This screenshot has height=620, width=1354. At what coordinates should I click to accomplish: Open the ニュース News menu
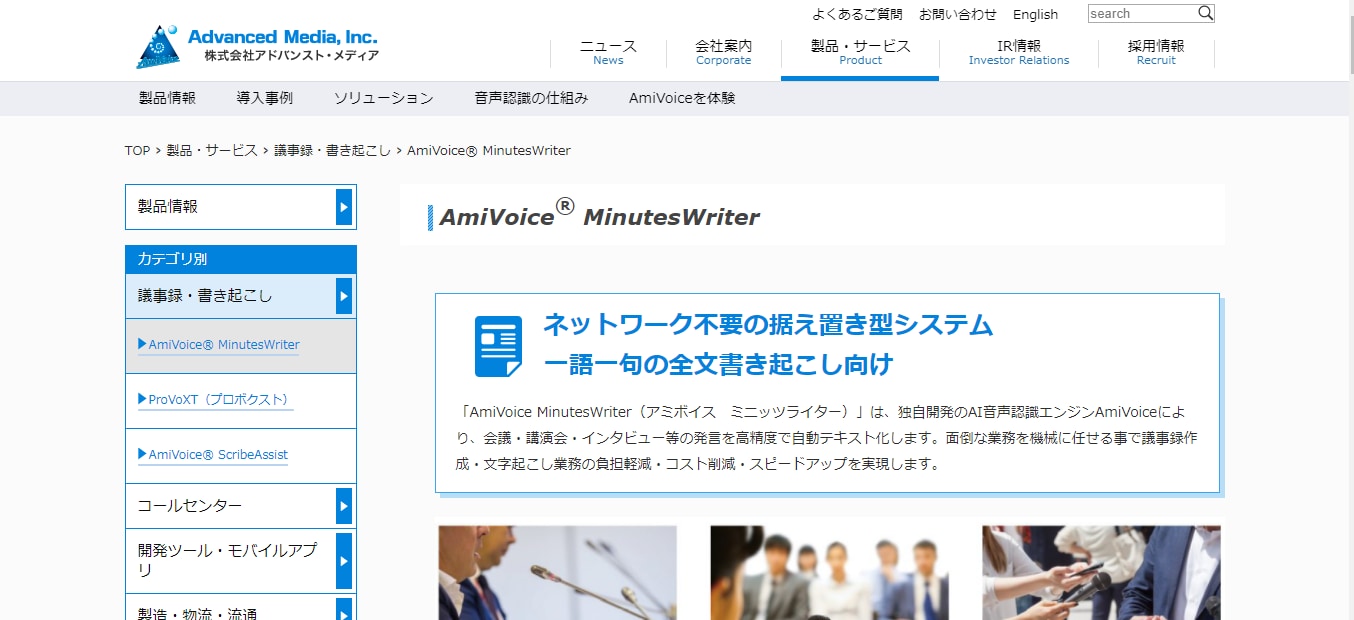pyautogui.click(x=608, y=52)
